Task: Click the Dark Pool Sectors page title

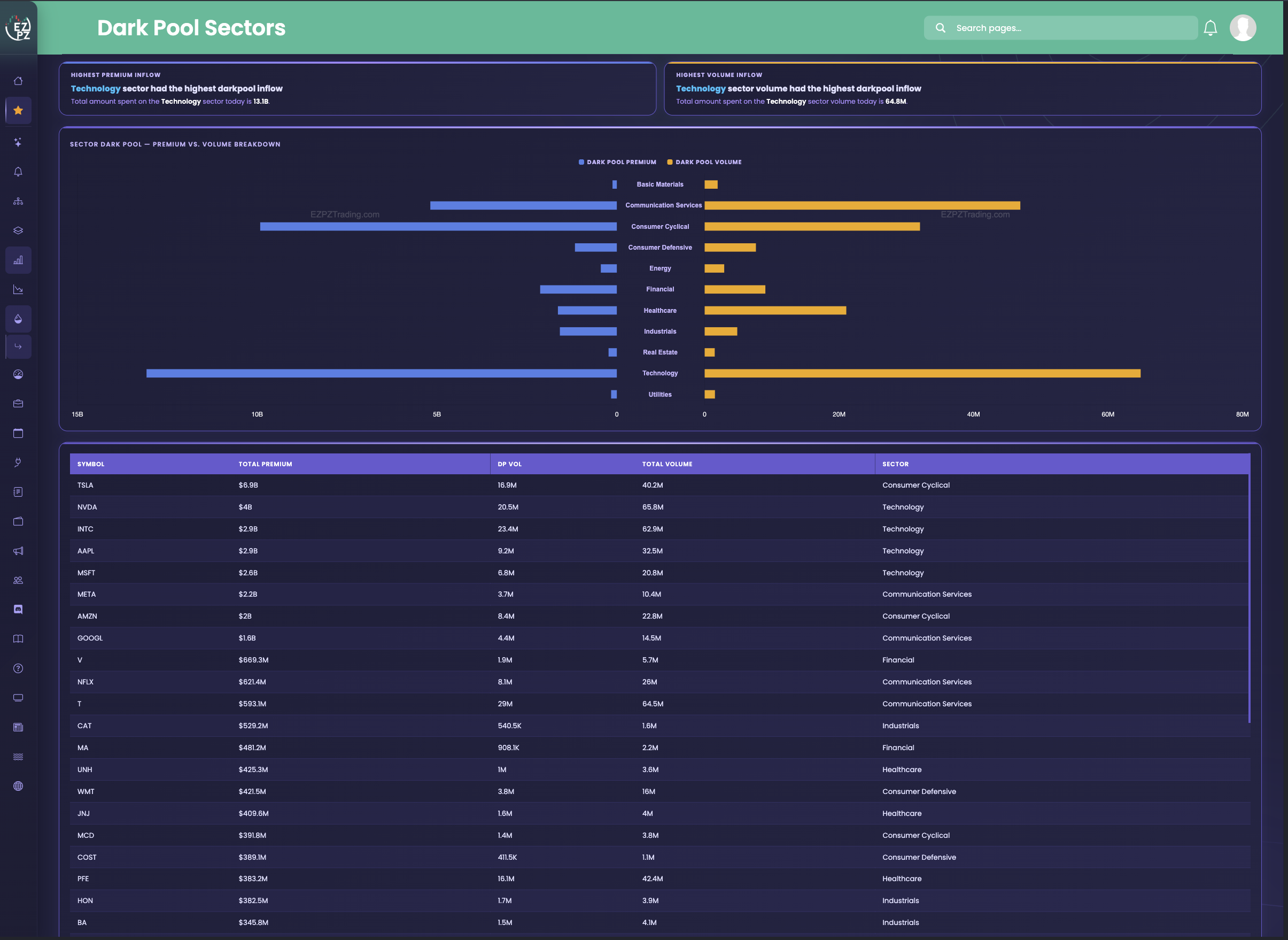Action: [x=191, y=28]
